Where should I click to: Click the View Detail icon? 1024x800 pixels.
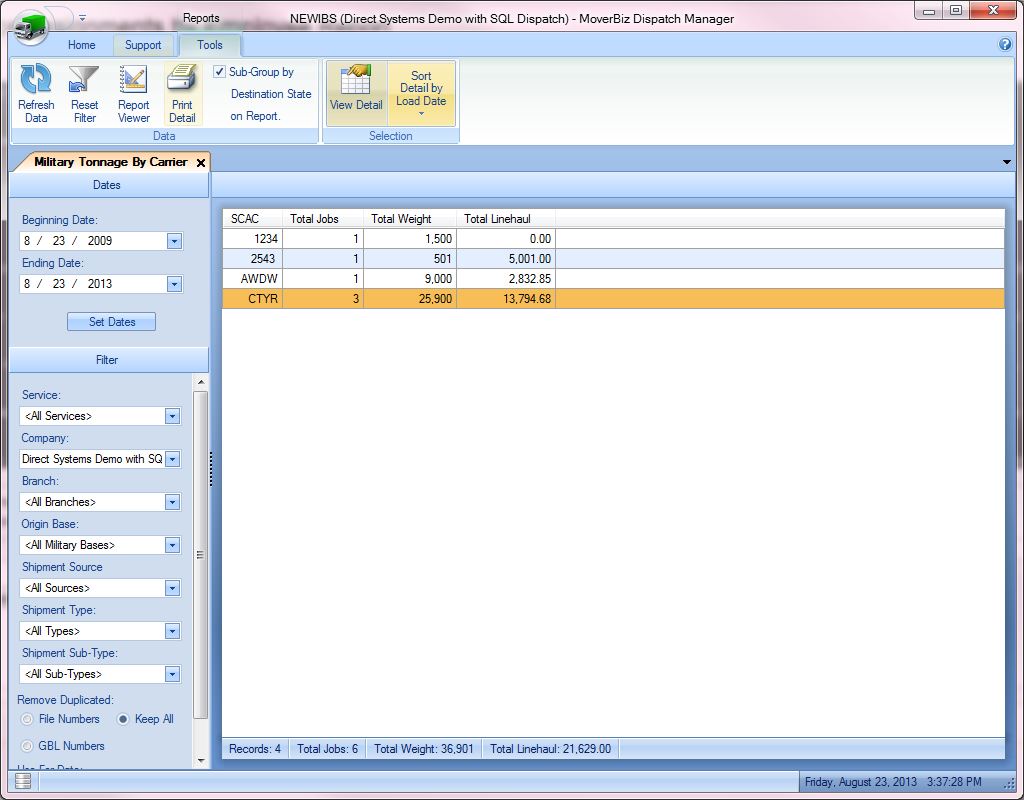click(356, 82)
